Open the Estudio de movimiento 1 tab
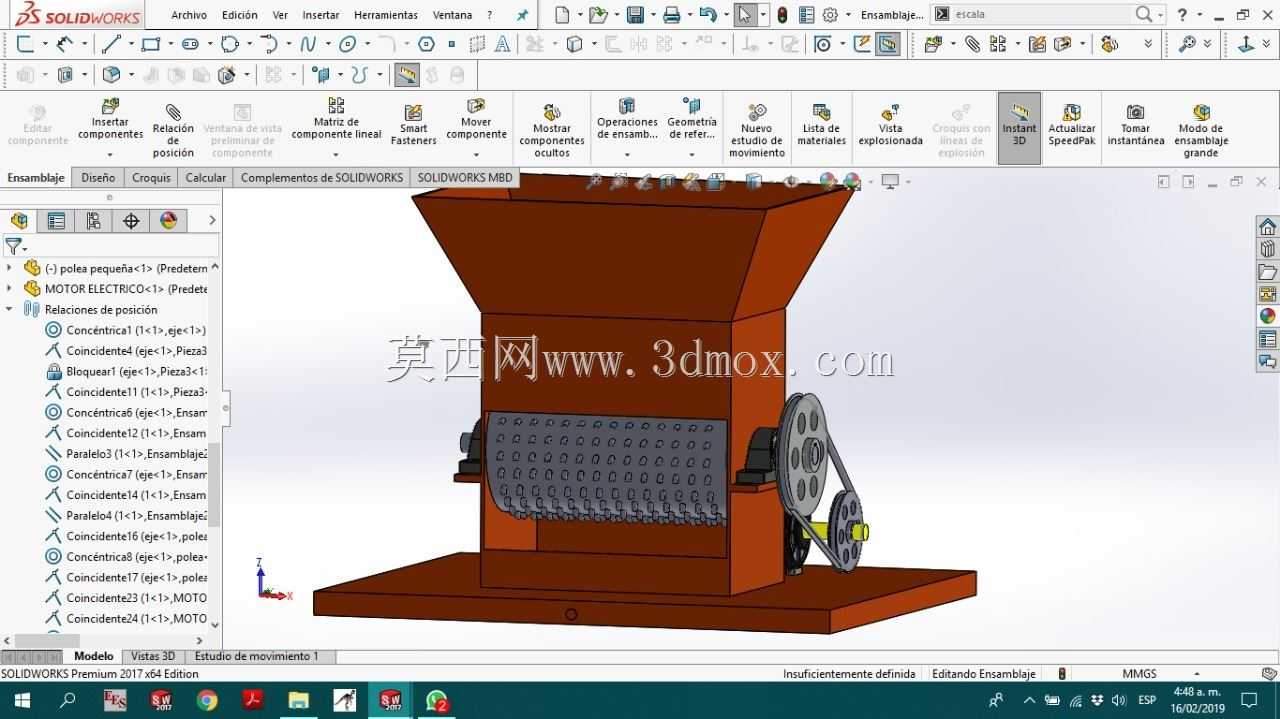Screen dimensions: 1280x719 click(257, 656)
